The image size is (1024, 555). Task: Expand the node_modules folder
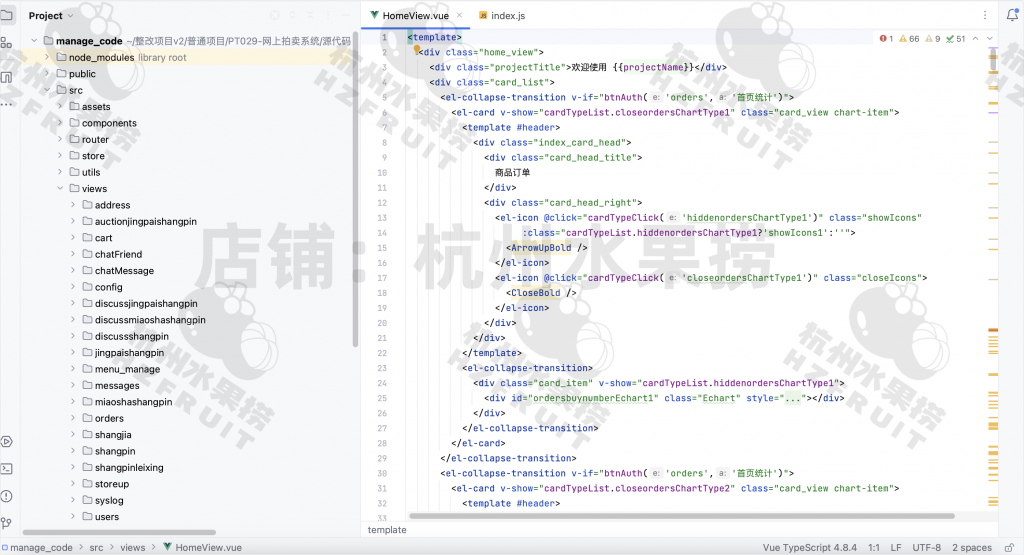(47, 58)
